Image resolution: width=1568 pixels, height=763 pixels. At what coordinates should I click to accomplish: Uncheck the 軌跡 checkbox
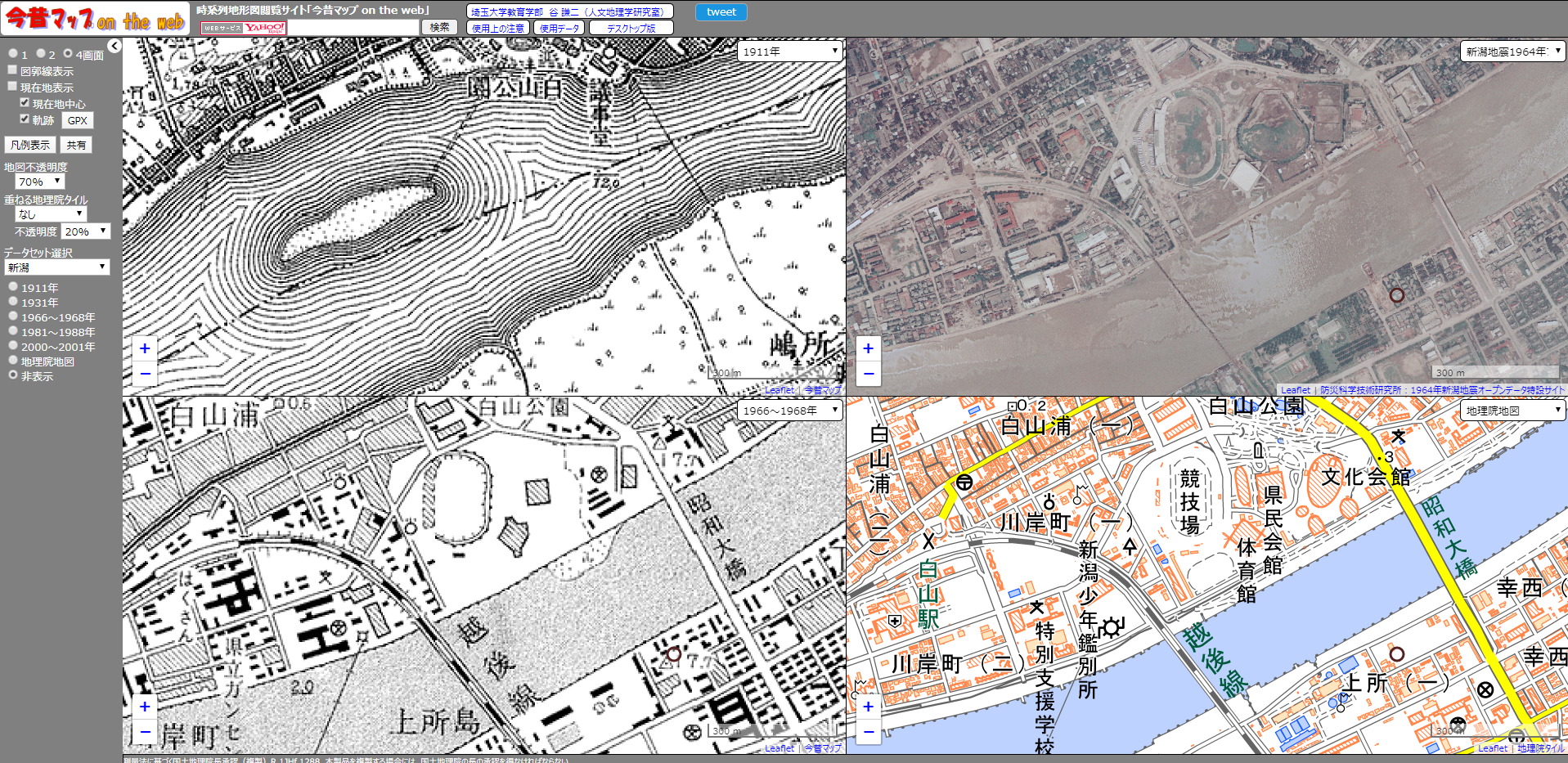point(25,119)
